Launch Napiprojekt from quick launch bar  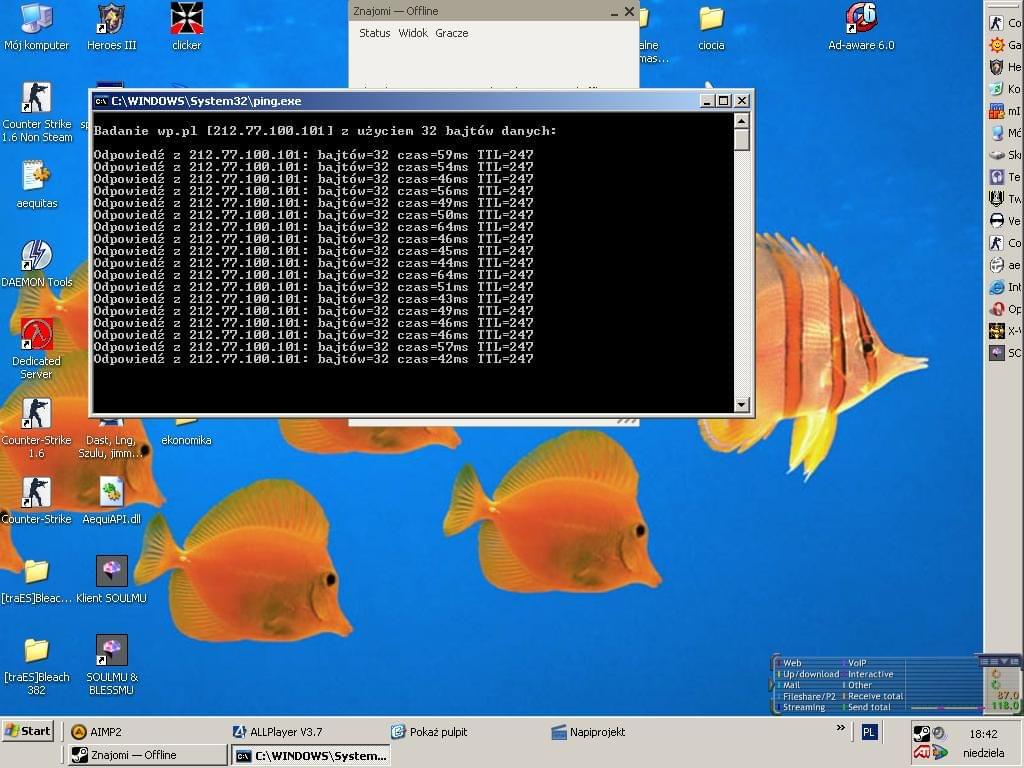tap(588, 732)
